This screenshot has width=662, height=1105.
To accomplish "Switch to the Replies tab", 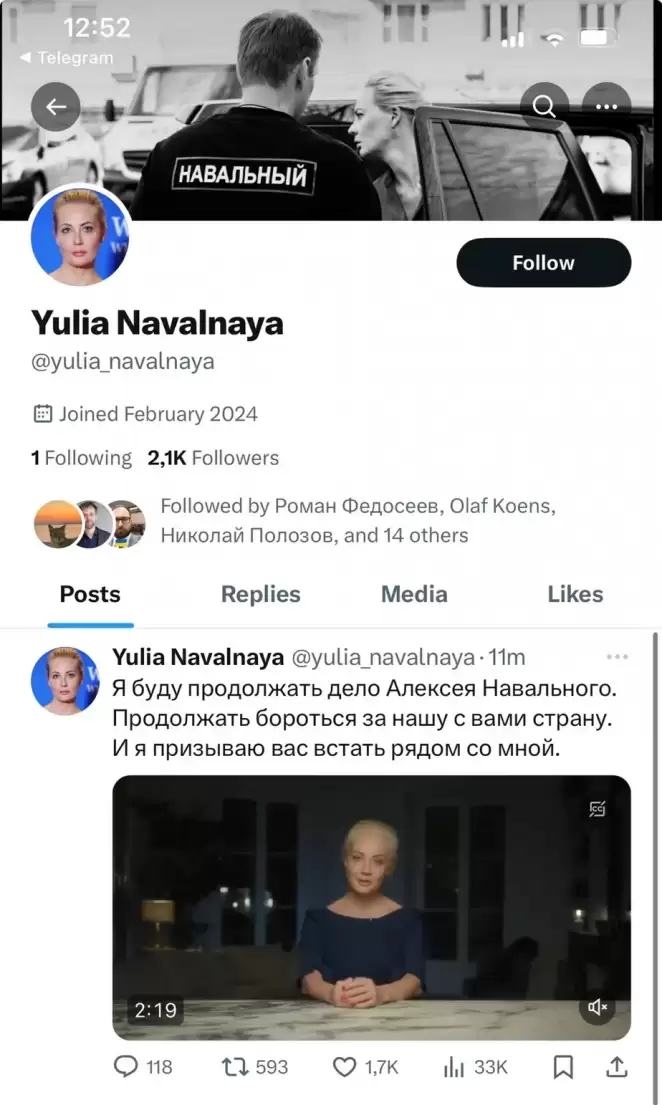I will click(262, 594).
